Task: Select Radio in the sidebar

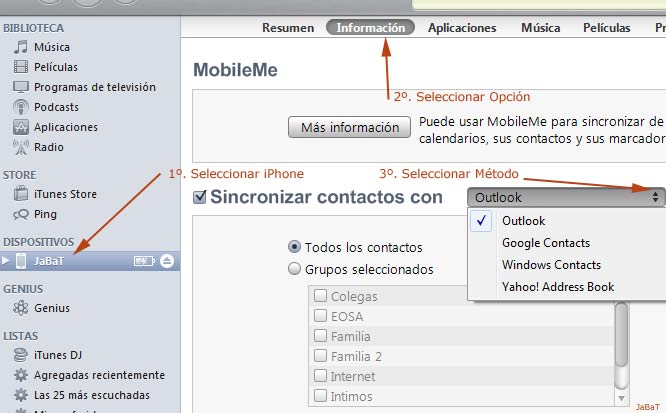Action: (49, 147)
